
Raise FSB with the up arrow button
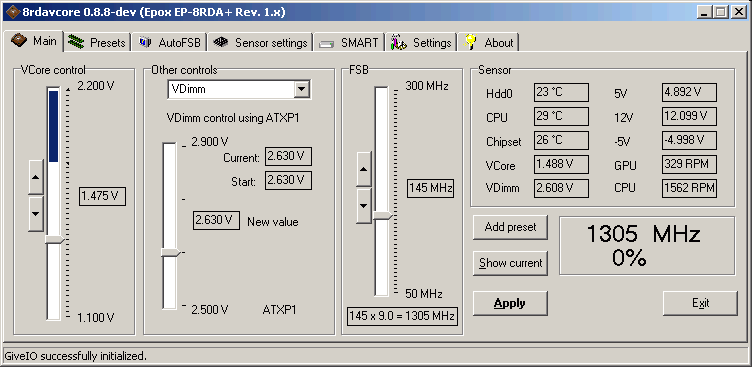tap(364, 169)
